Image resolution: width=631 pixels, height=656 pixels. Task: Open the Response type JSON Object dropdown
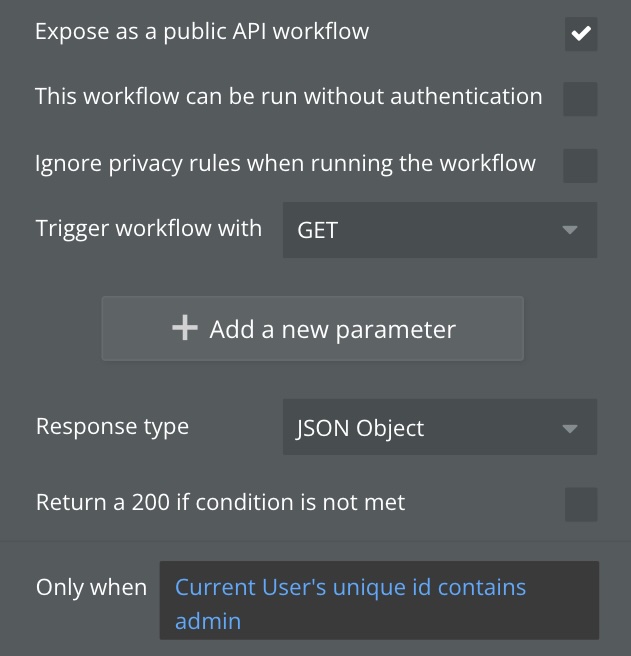point(439,428)
